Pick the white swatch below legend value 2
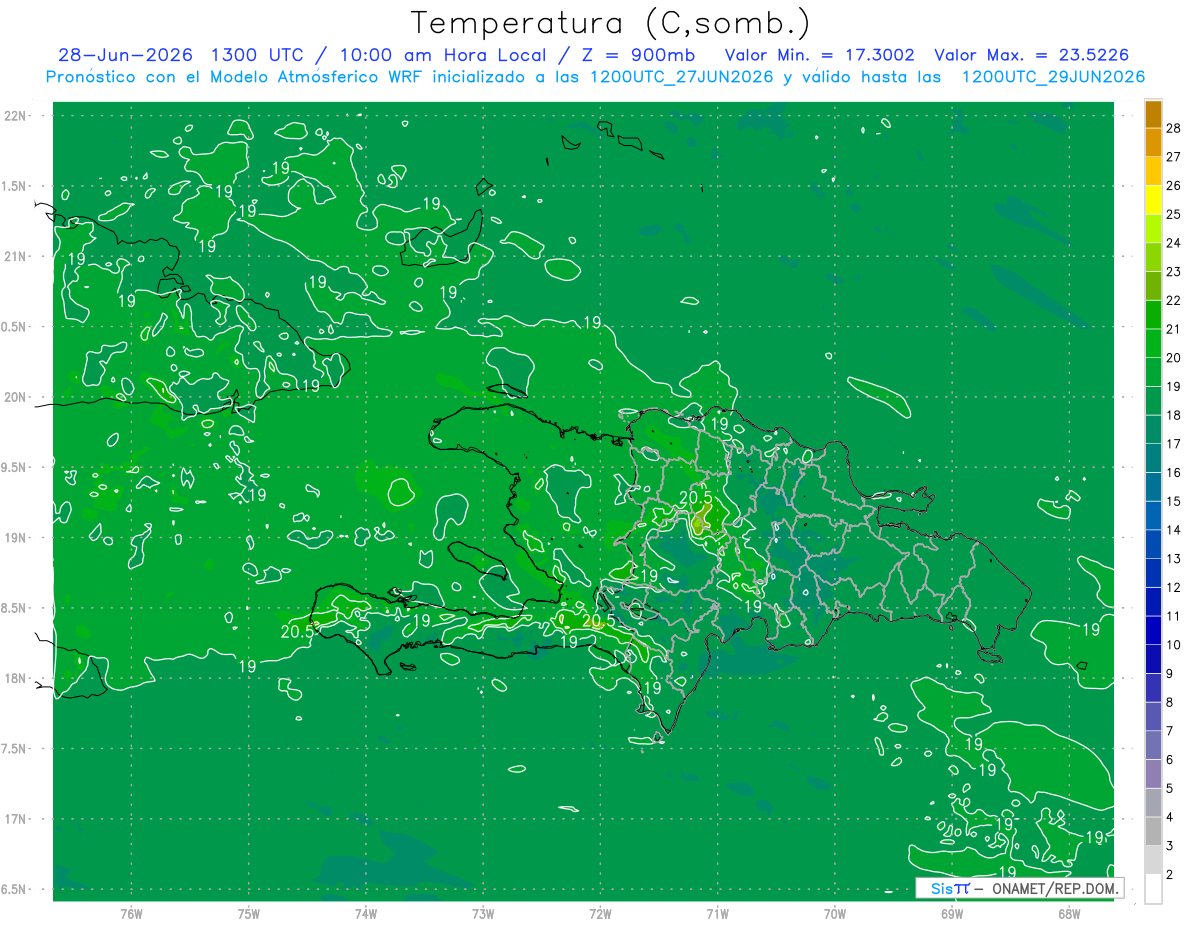Viewport: 1200px width, 927px height. coord(1153,889)
